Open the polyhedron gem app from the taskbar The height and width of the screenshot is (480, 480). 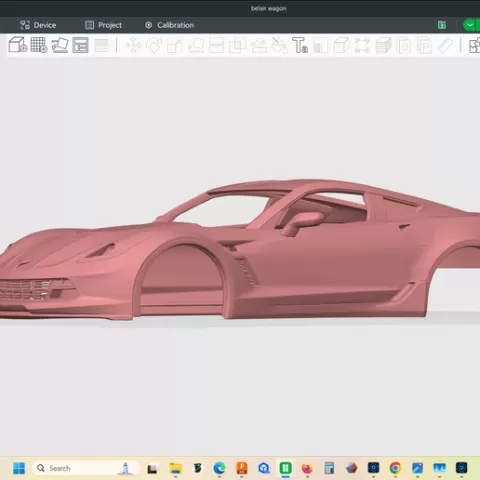(351, 468)
